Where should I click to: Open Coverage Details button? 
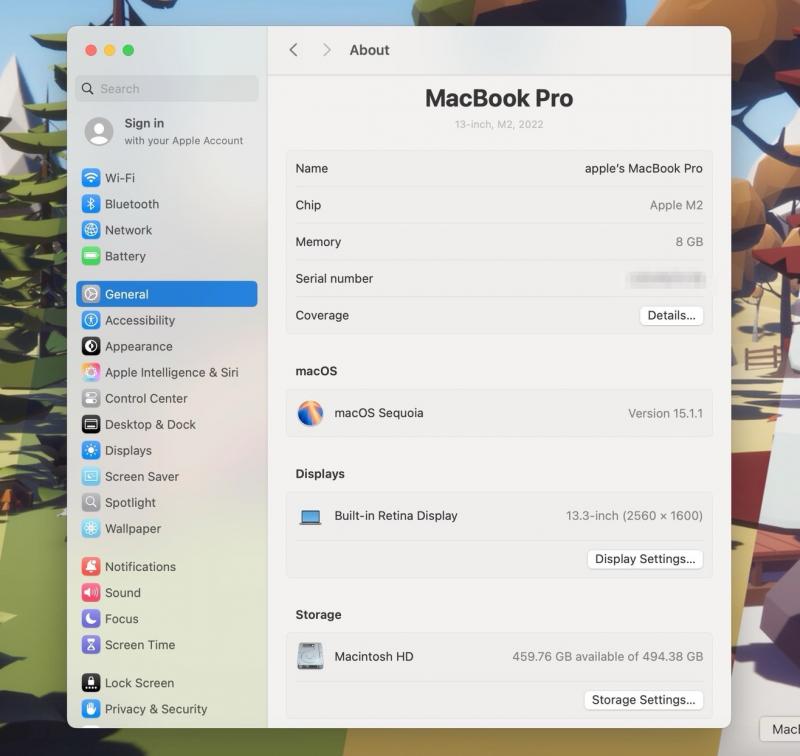671,315
